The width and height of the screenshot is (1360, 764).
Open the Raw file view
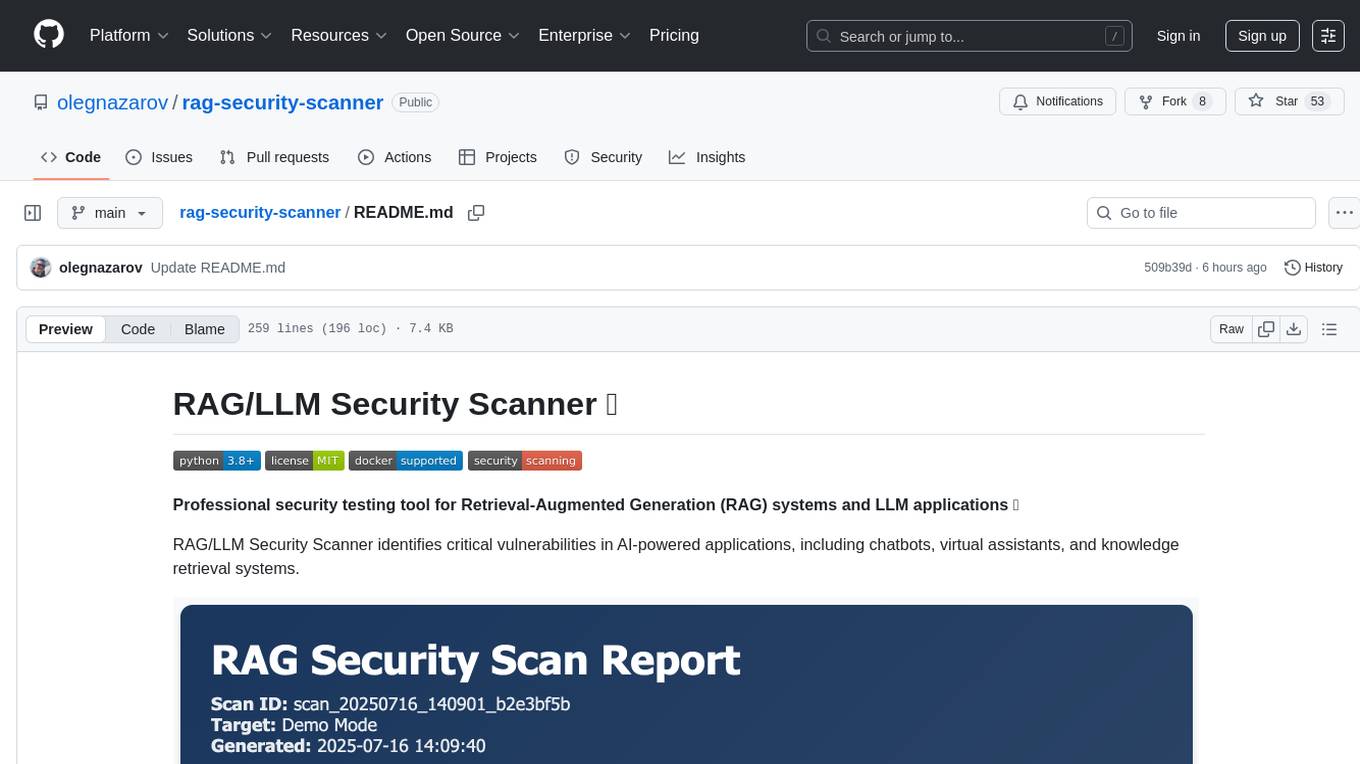click(1231, 329)
